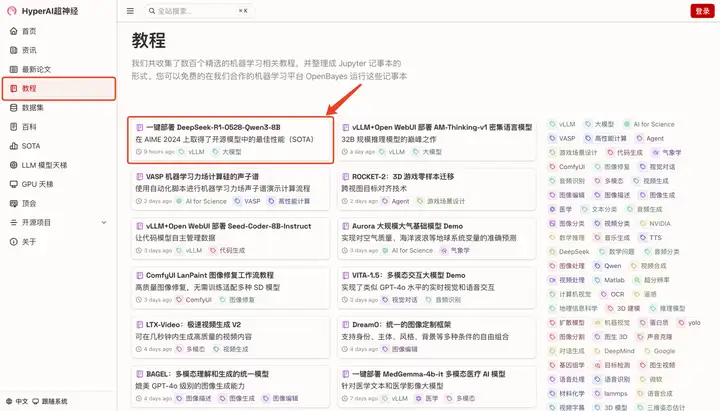Filter by yolo tag in tag cloud

[690, 323]
